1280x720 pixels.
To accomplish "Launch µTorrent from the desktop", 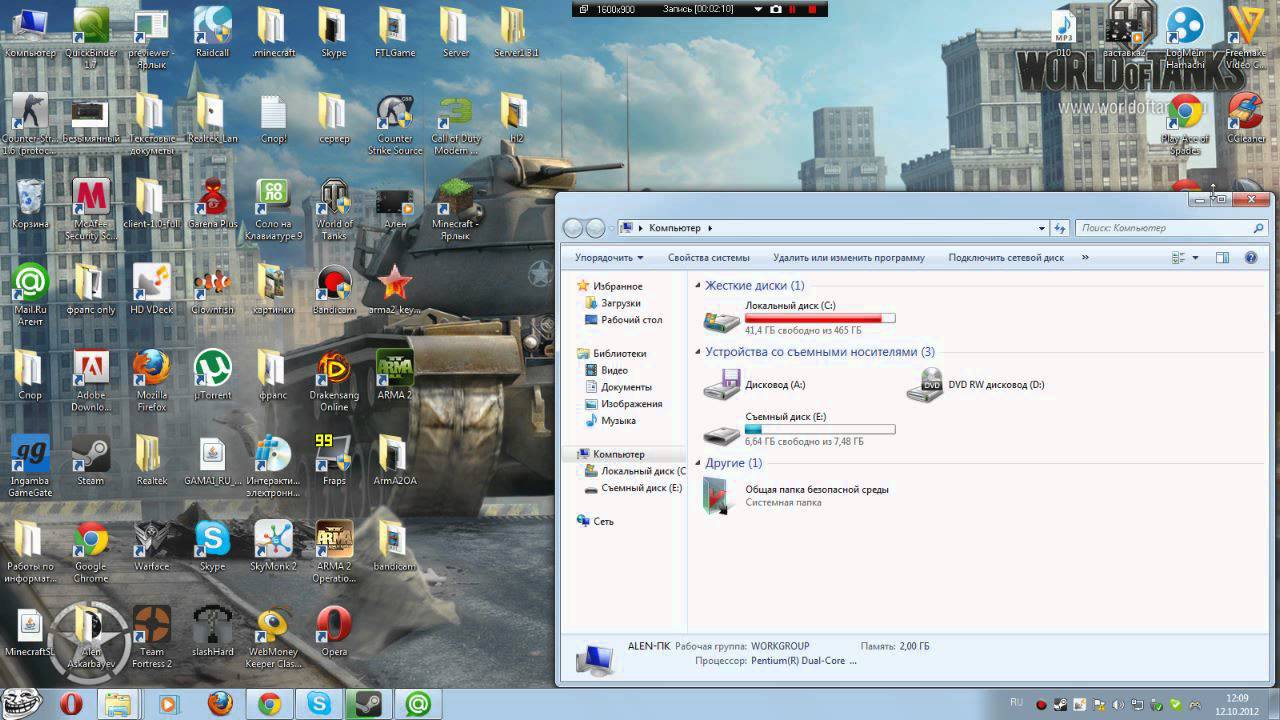I will [x=212, y=376].
